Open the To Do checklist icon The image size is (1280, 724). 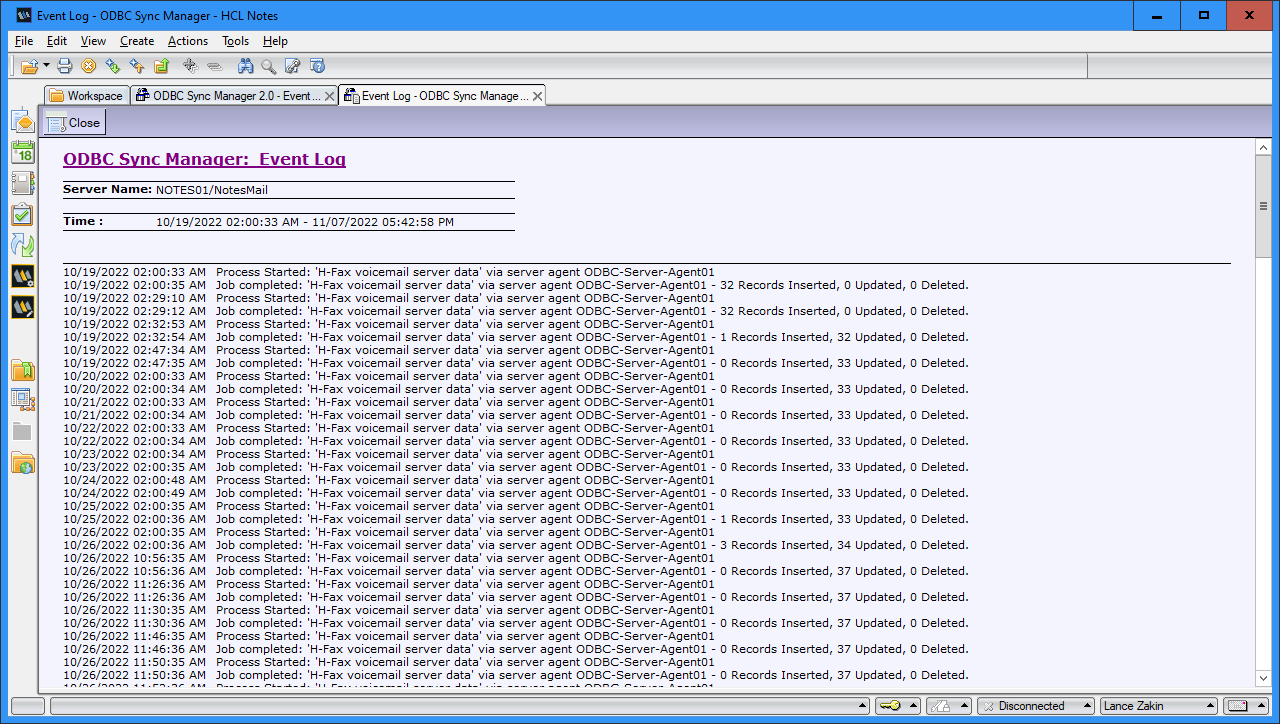[x=22, y=215]
